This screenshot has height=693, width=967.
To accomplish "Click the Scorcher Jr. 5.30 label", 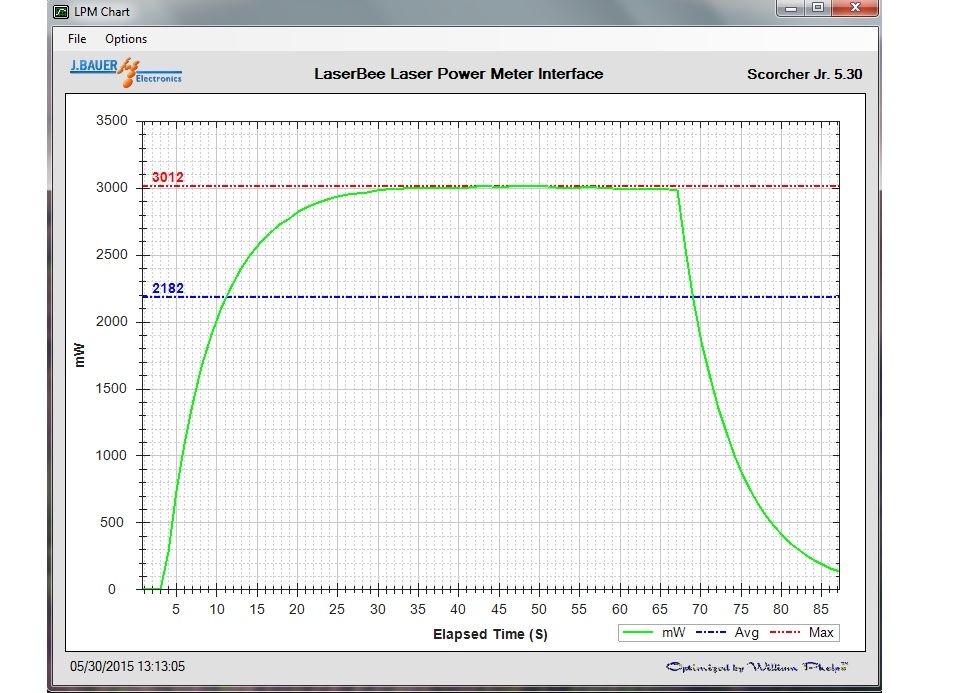I will pos(804,75).
